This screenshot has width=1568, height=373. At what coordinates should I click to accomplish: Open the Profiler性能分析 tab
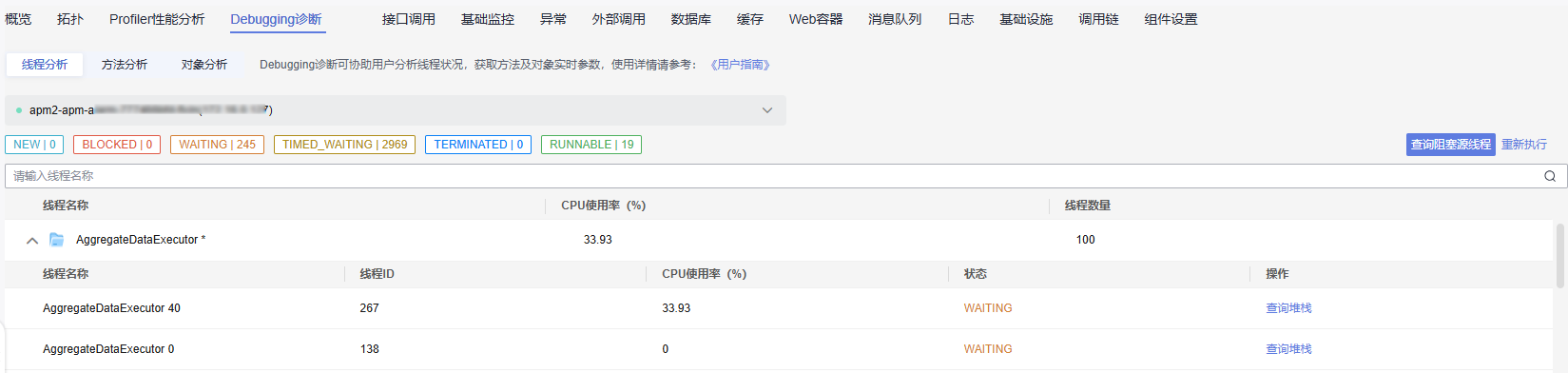click(157, 19)
